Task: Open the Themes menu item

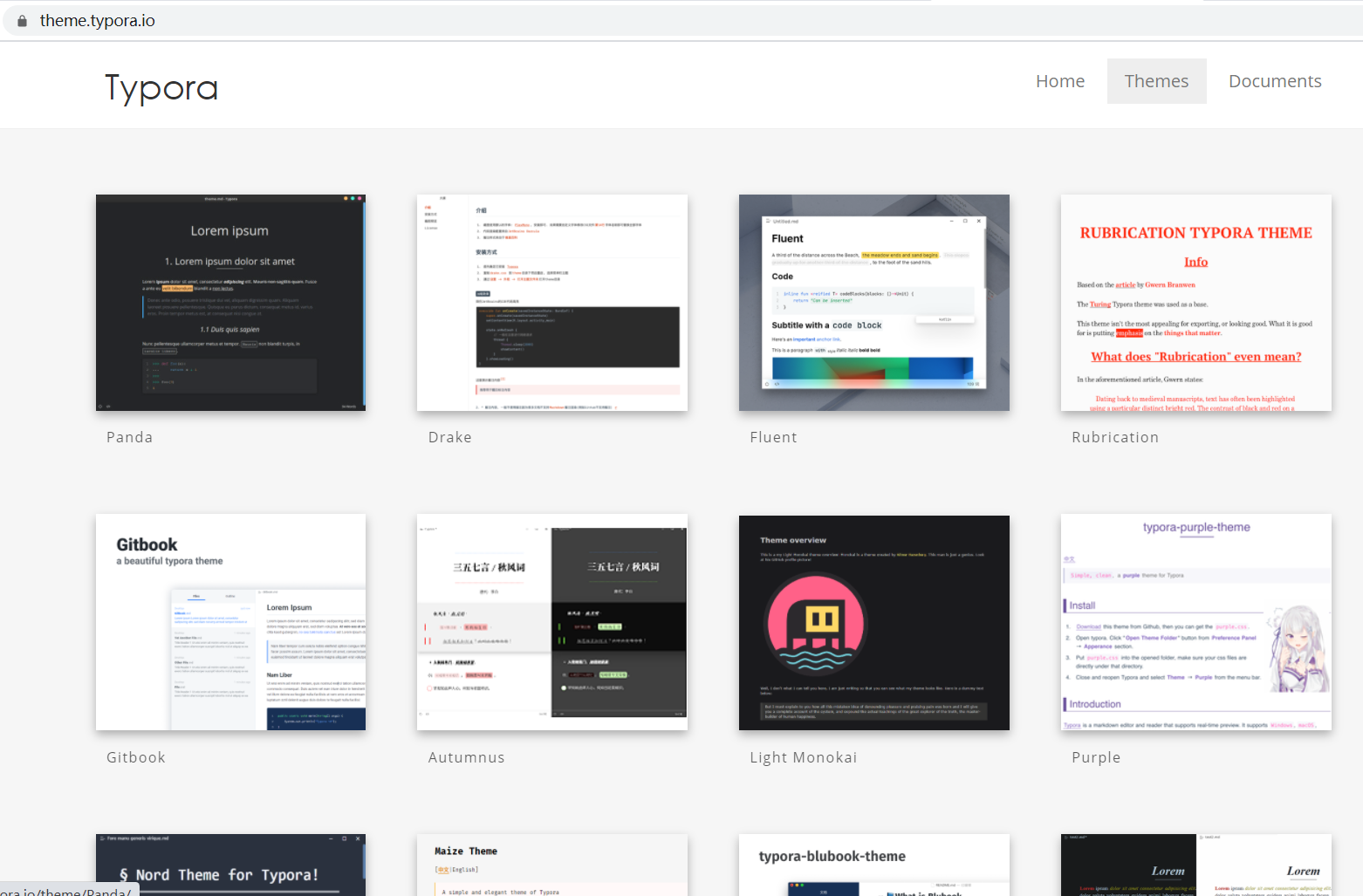Action: [x=1156, y=81]
